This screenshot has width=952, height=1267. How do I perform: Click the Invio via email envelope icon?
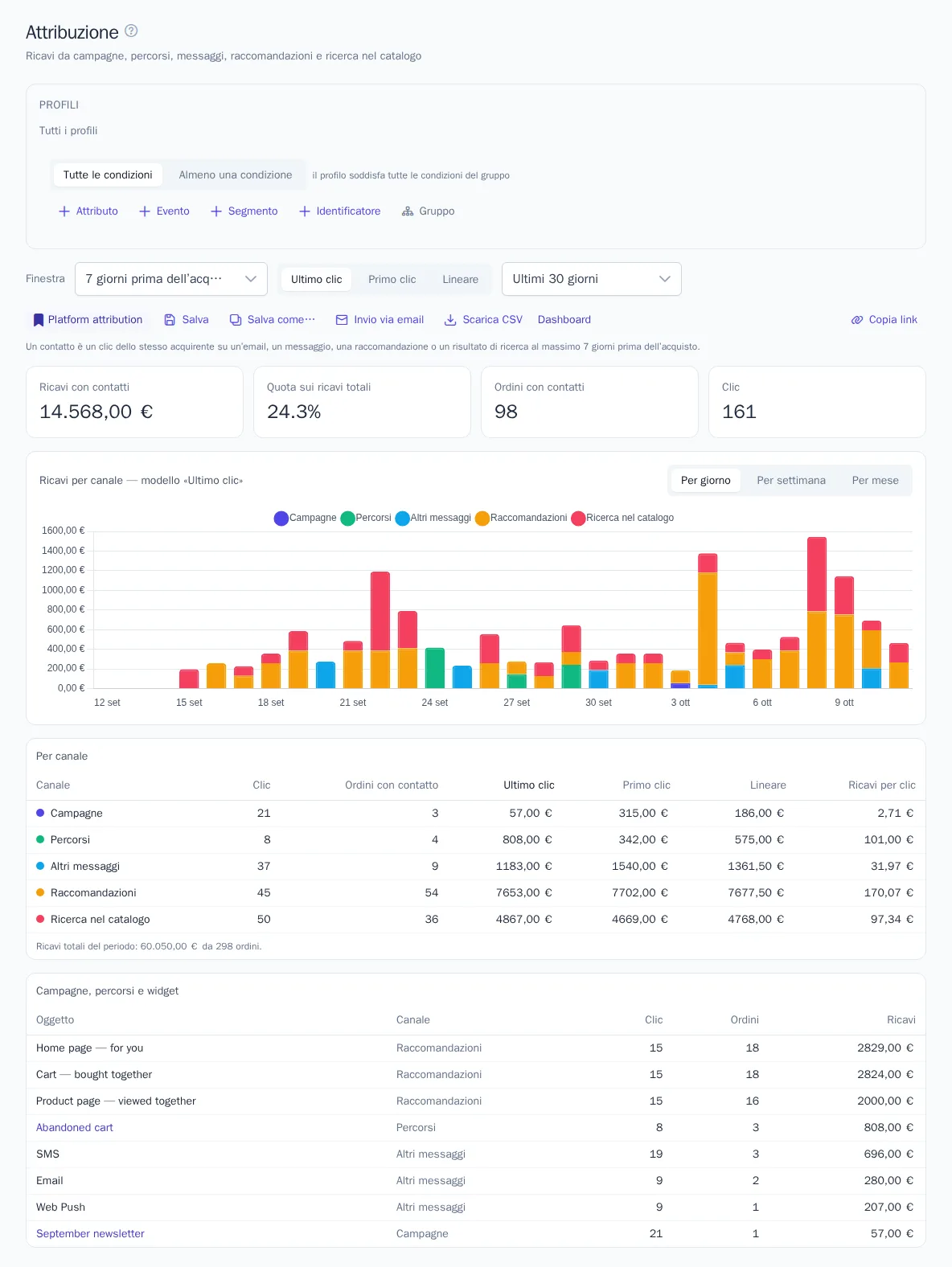tap(342, 320)
